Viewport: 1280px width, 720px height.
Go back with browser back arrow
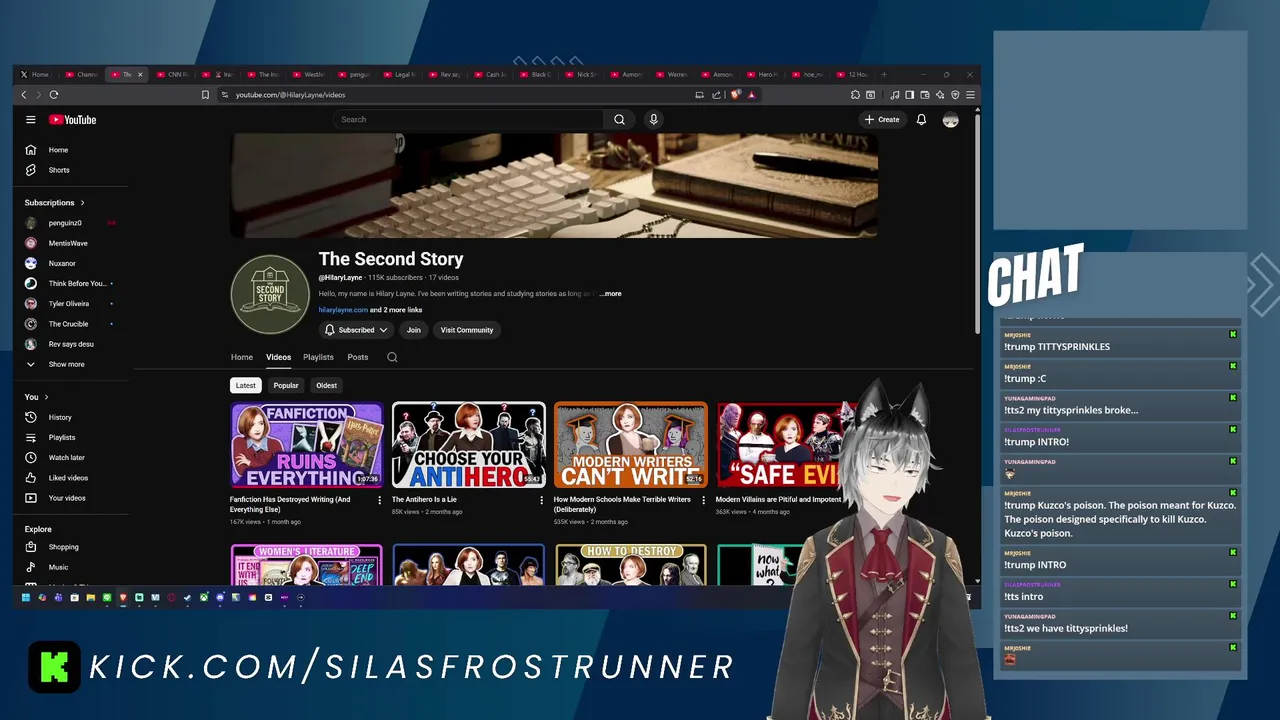pos(24,95)
